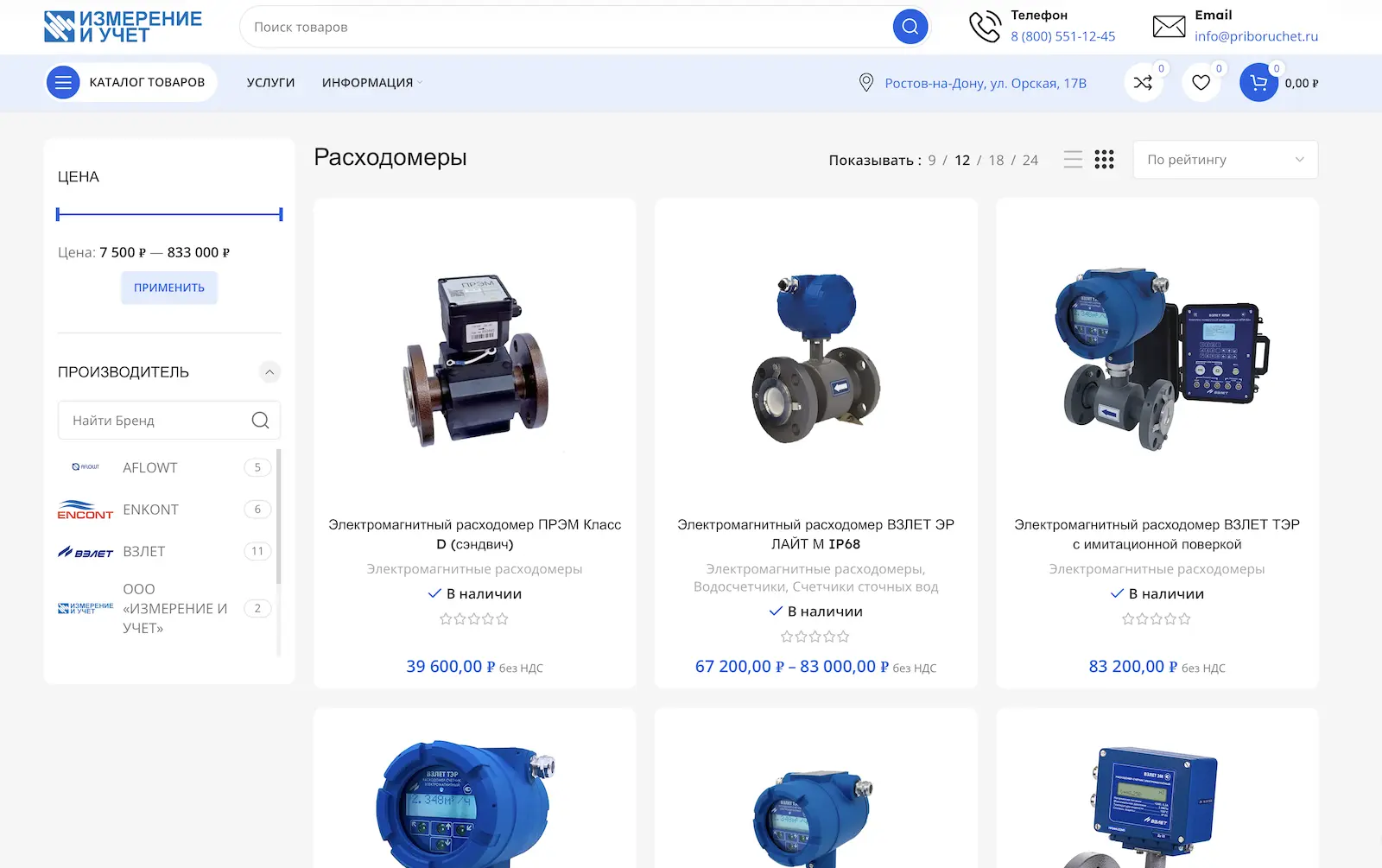Screen dimensions: 1382x868
Task: Open ПРЭМ Класс D product image
Action: tap(474, 358)
